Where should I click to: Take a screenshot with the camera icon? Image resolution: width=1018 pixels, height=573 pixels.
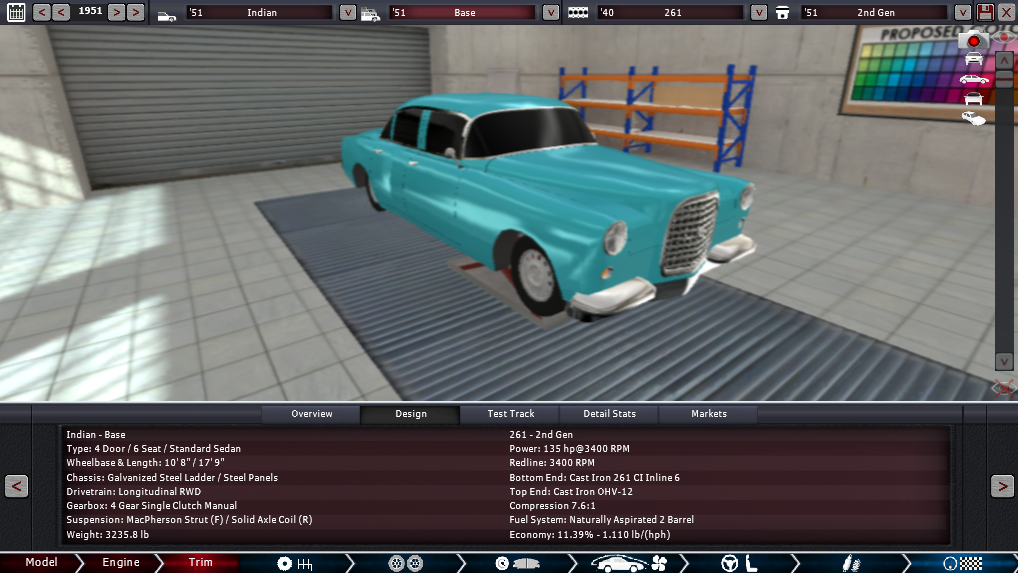click(x=973, y=40)
